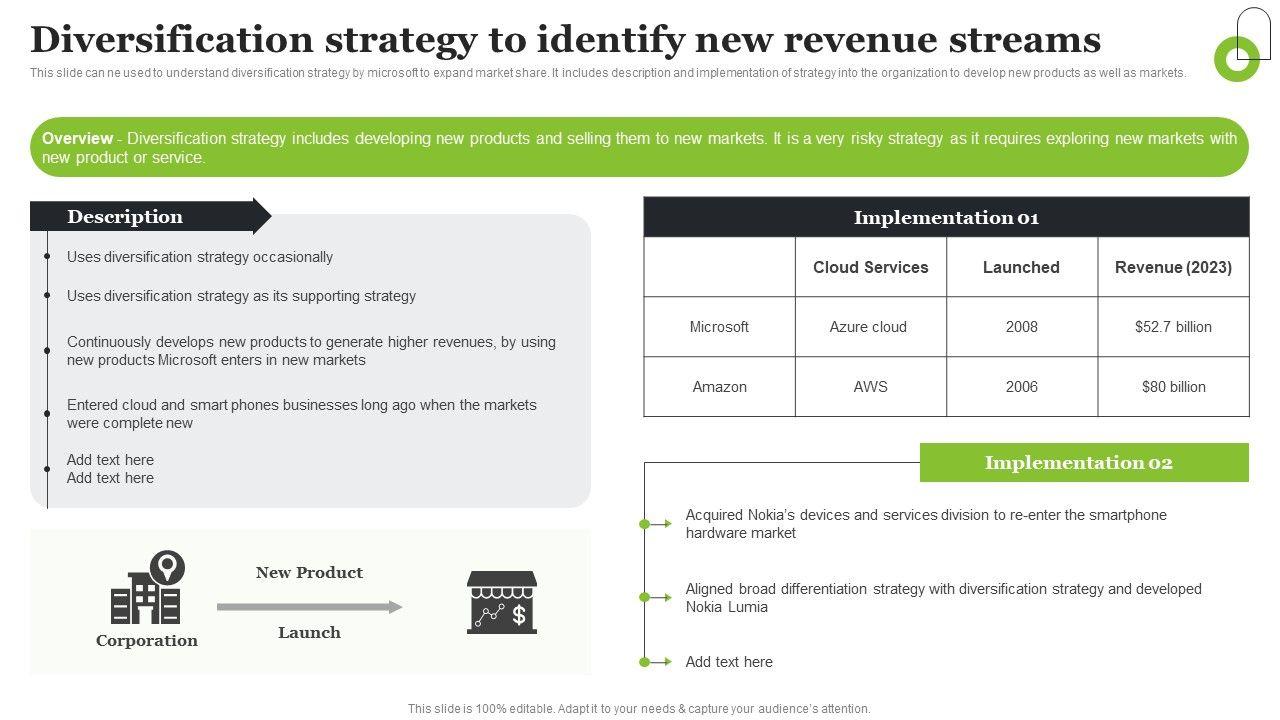This screenshot has width=1280, height=720.
Task: Click the "$52.7 billion" revenue cell
Action: click(x=1173, y=327)
